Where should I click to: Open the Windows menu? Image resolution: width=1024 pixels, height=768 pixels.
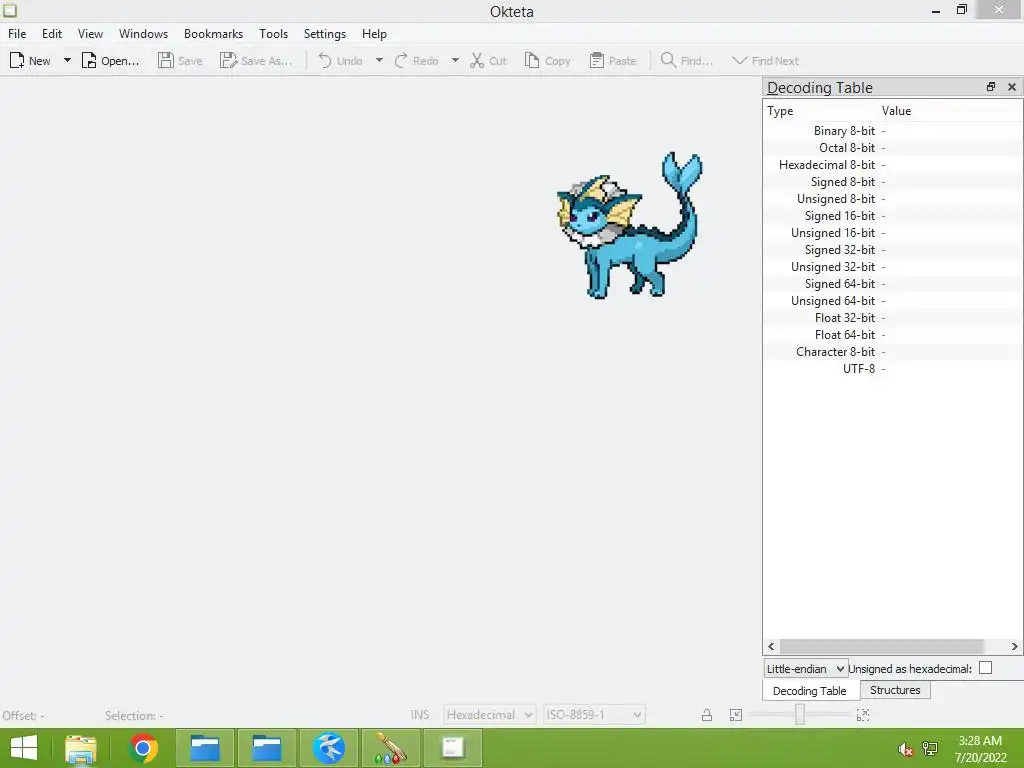point(143,34)
